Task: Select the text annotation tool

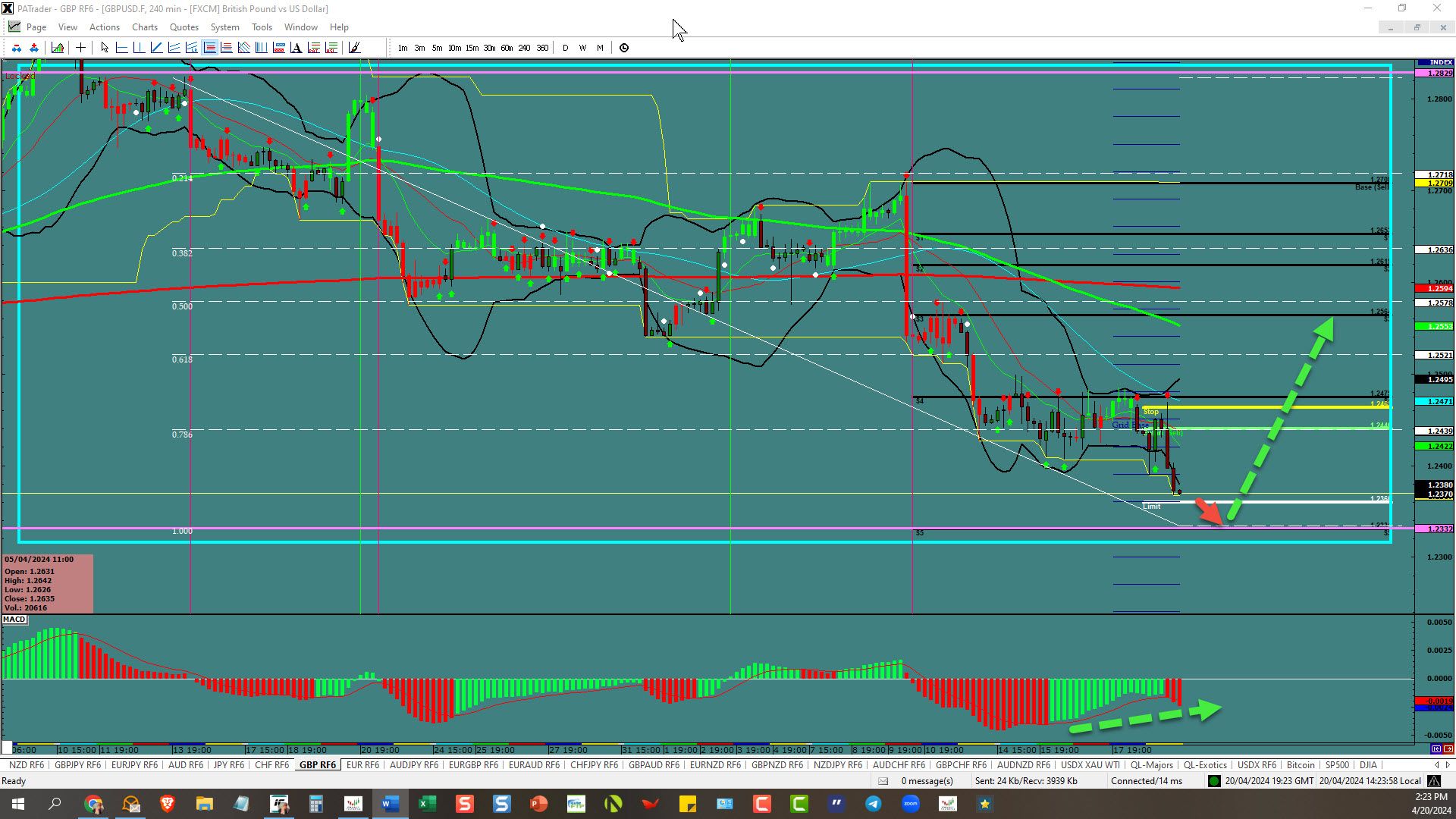Action: [296, 48]
